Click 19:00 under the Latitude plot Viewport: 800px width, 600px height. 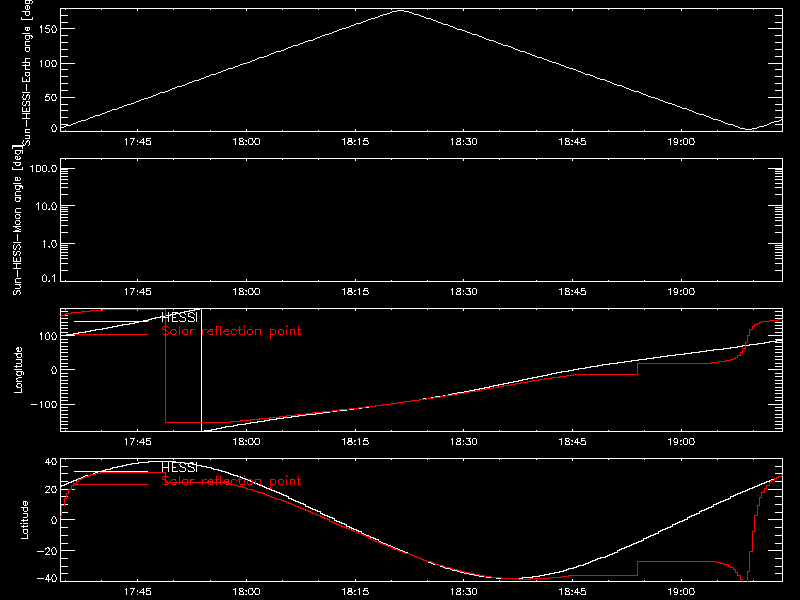click(x=681, y=592)
